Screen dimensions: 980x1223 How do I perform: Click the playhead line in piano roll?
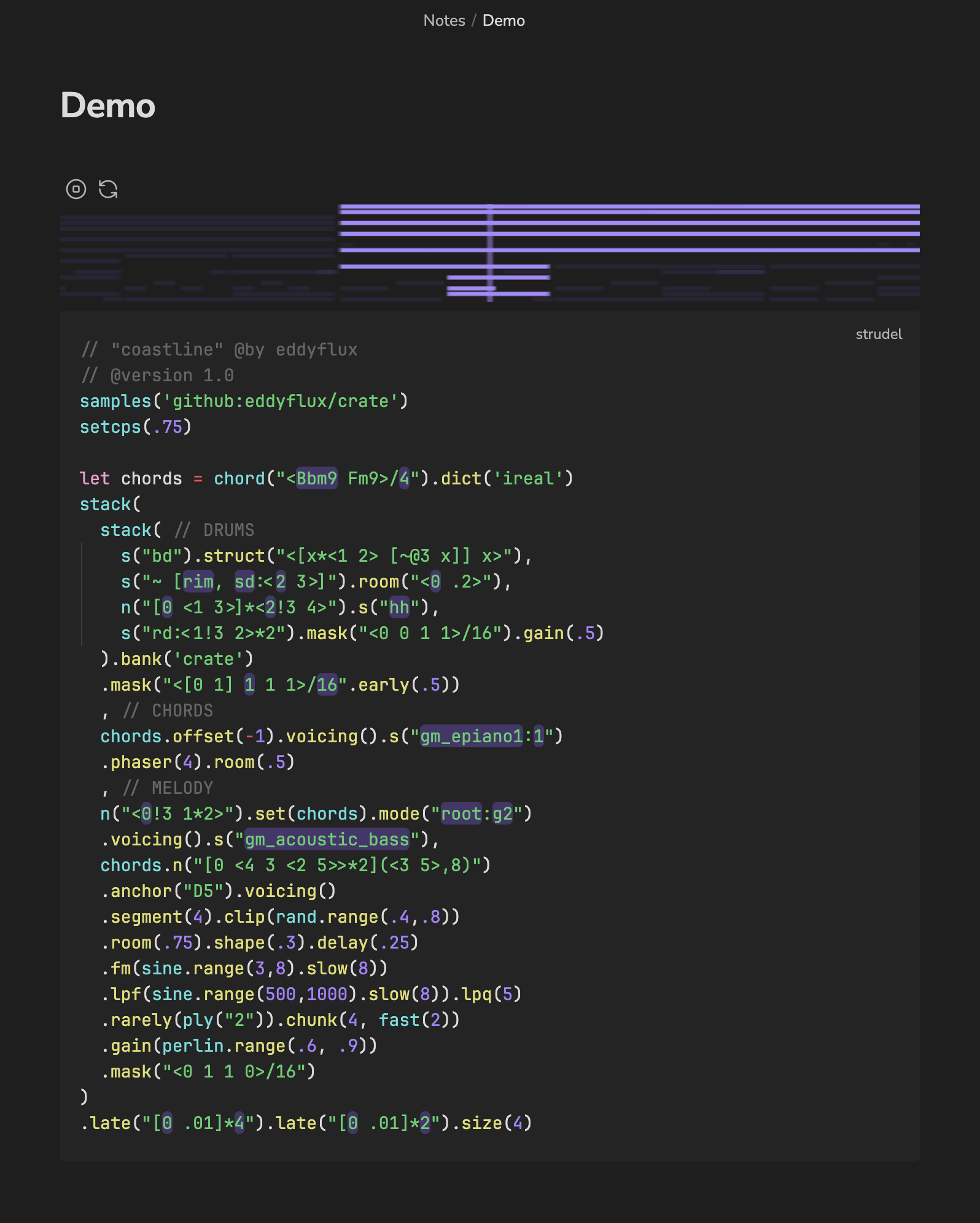tap(490, 252)
